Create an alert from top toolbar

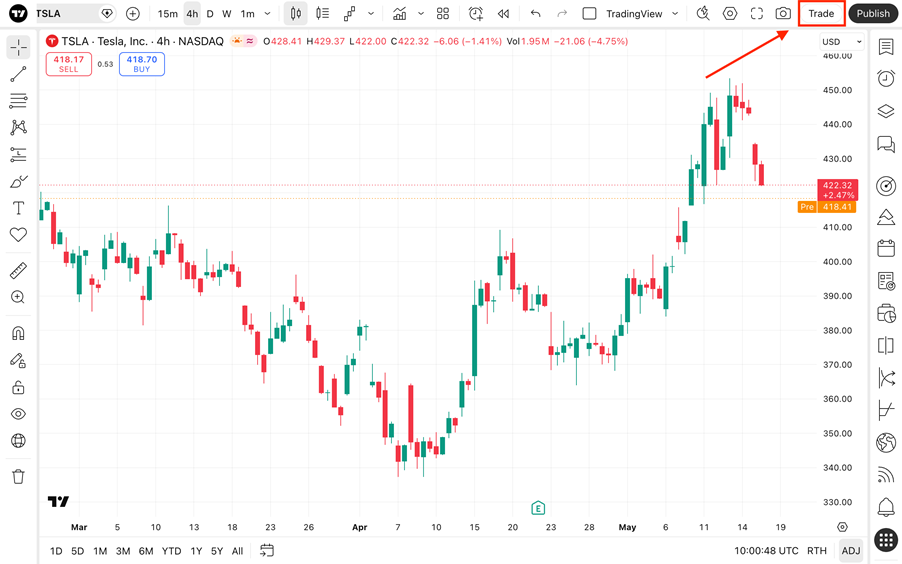coord(476,13)
